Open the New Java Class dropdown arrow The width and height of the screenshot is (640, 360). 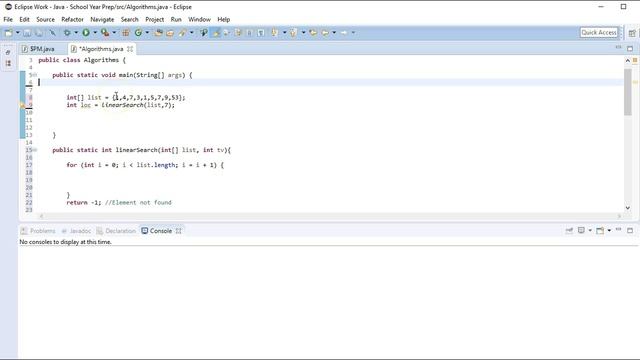click(x=147, y=33)
